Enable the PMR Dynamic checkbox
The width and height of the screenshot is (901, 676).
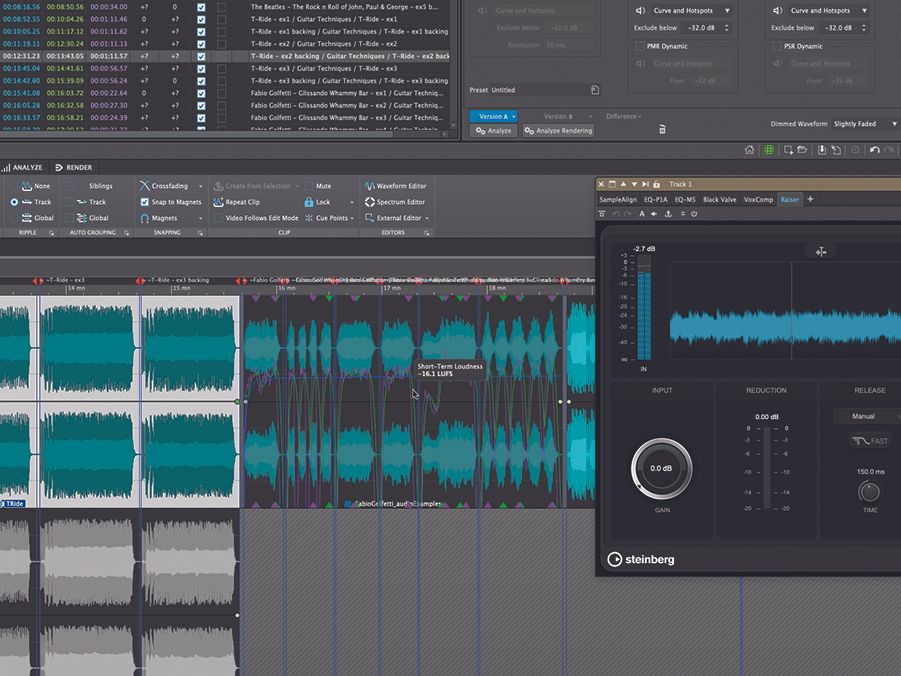(639, 46)
